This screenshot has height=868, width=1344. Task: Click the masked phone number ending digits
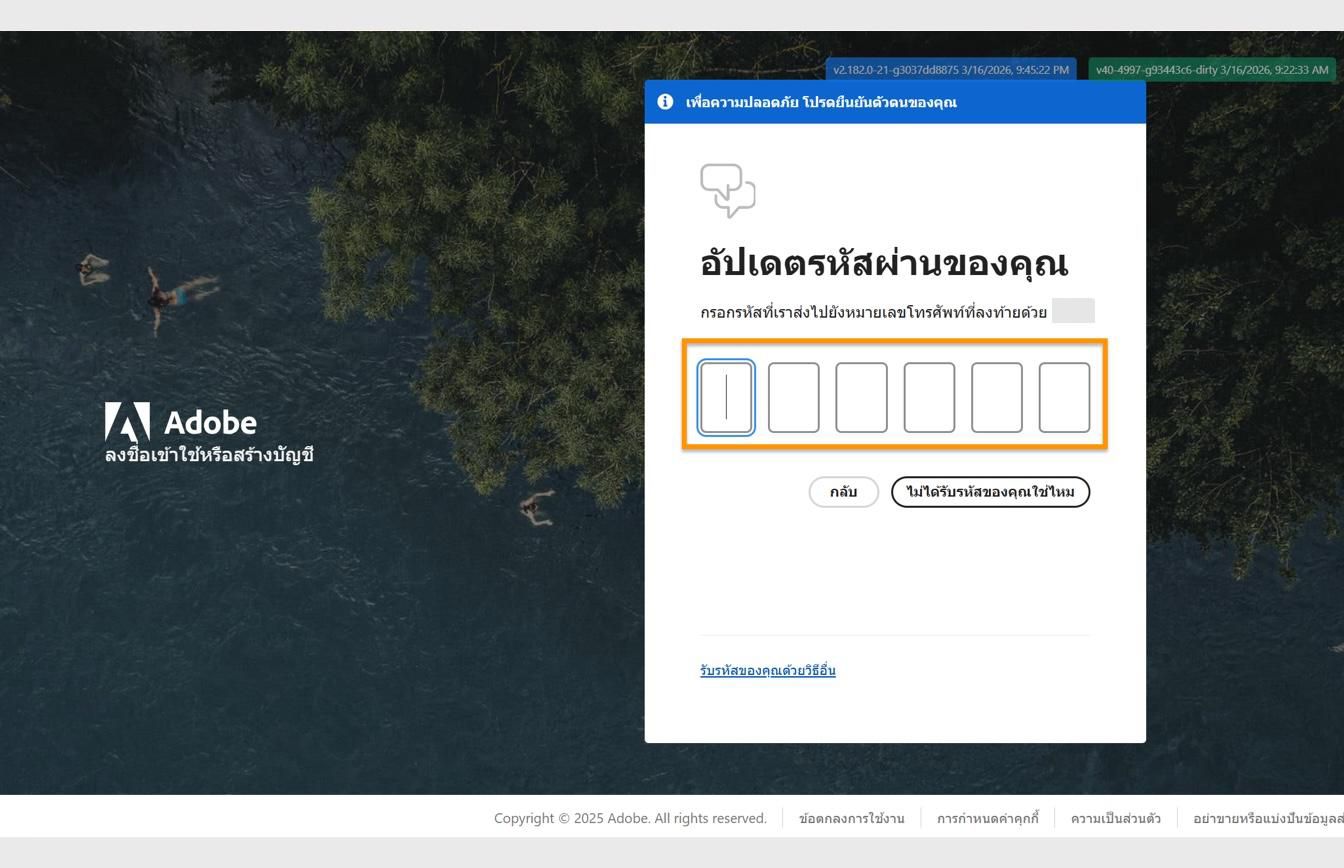click(x=1074, y=311)
